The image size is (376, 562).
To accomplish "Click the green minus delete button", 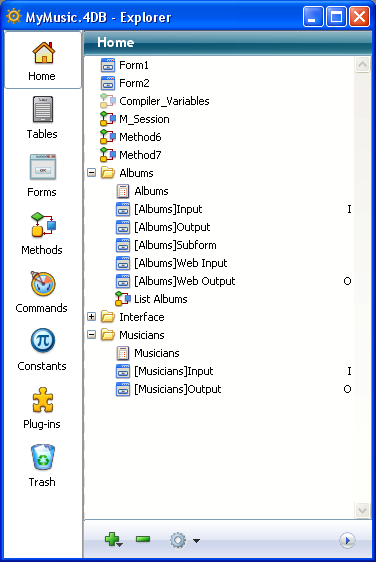I will (x=143, y=539).
